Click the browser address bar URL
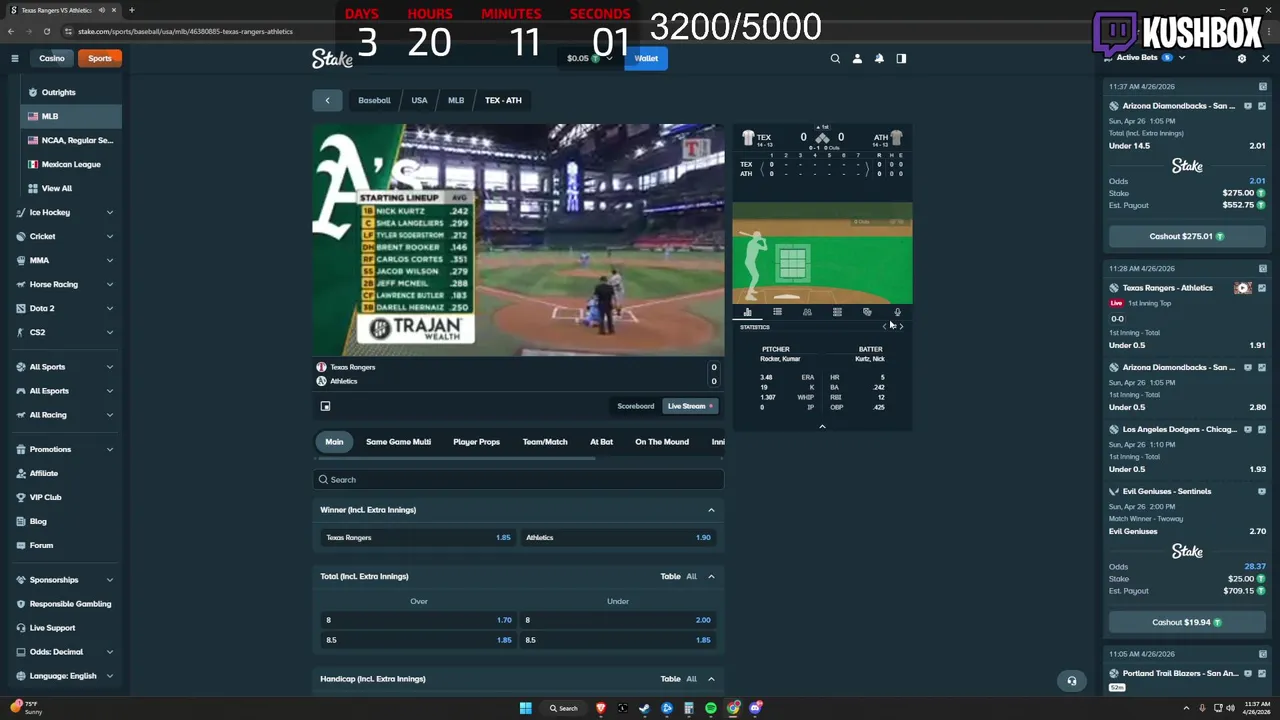The width and height of the screenshot is (1280, 720). click(x=185, y=31)
